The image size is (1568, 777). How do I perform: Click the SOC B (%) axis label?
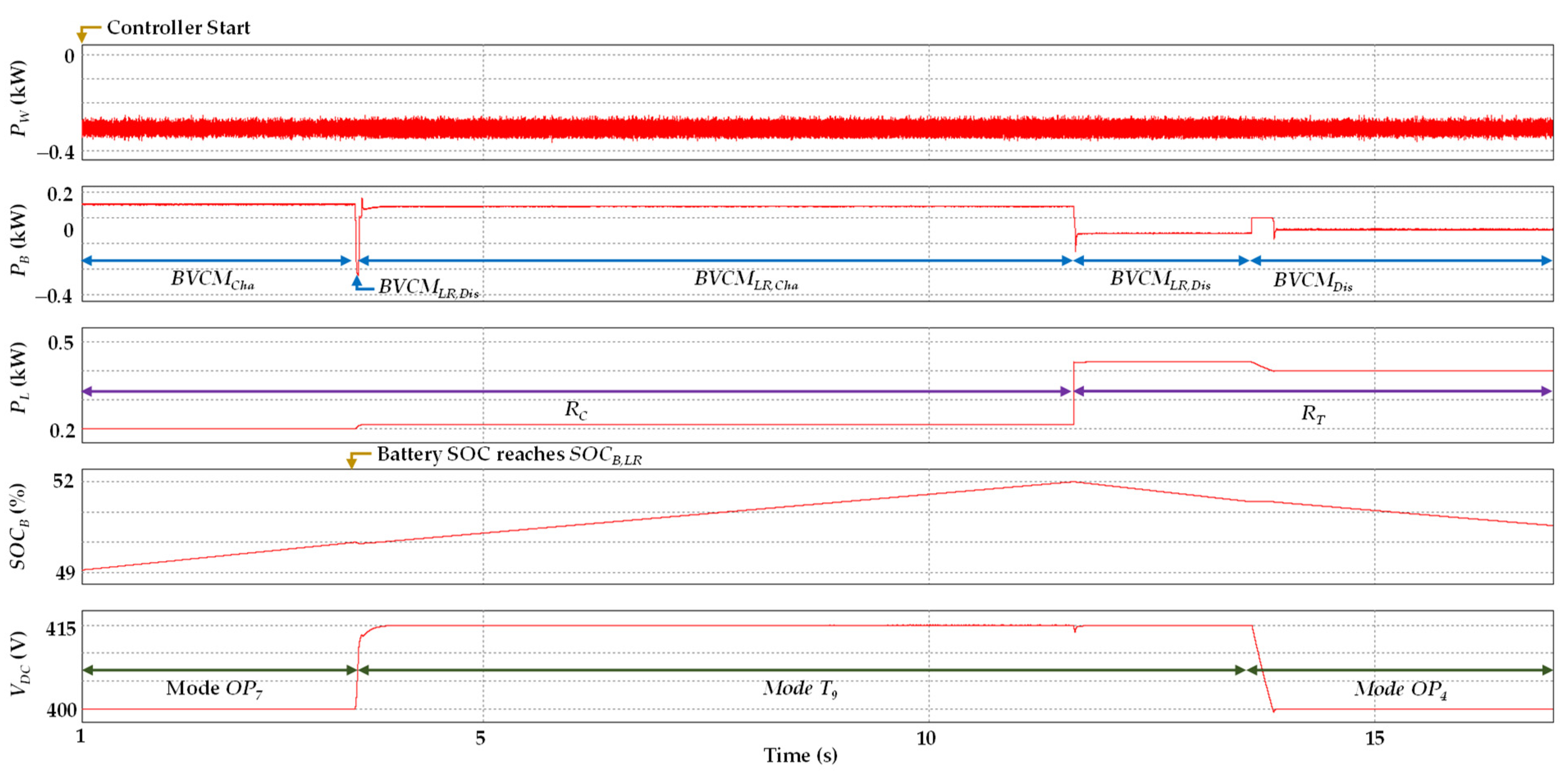coord(18,526)
